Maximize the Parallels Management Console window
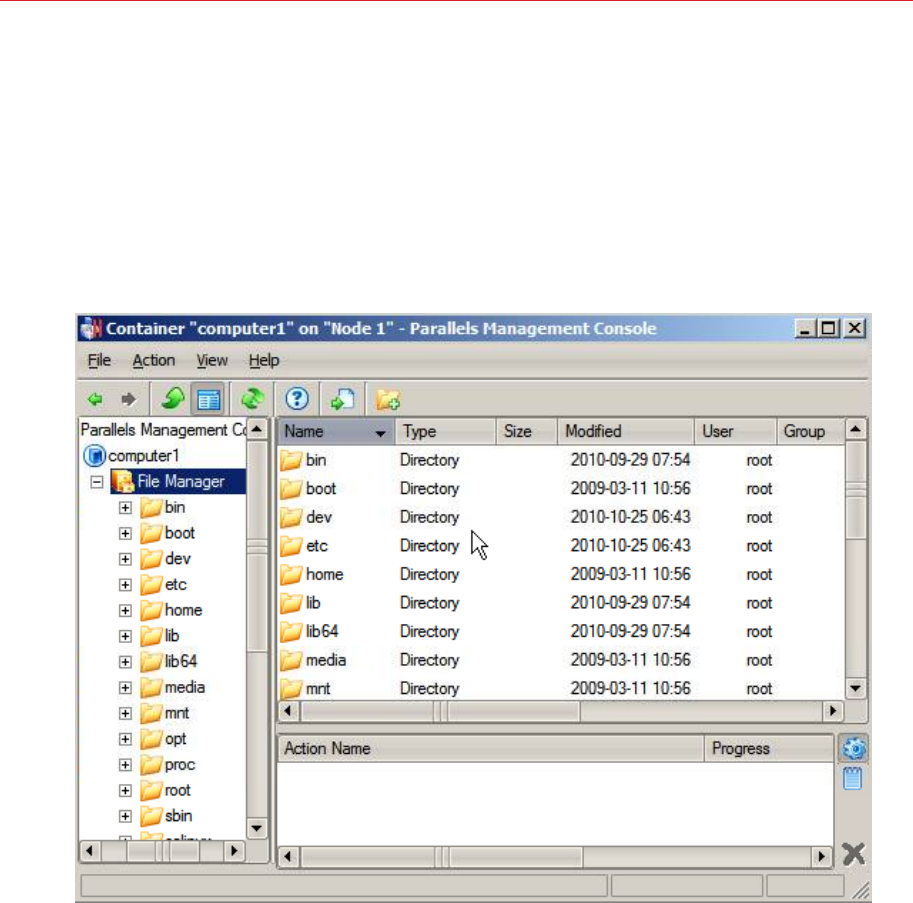This screenshot has height=903, width=913. coord(829,328)
